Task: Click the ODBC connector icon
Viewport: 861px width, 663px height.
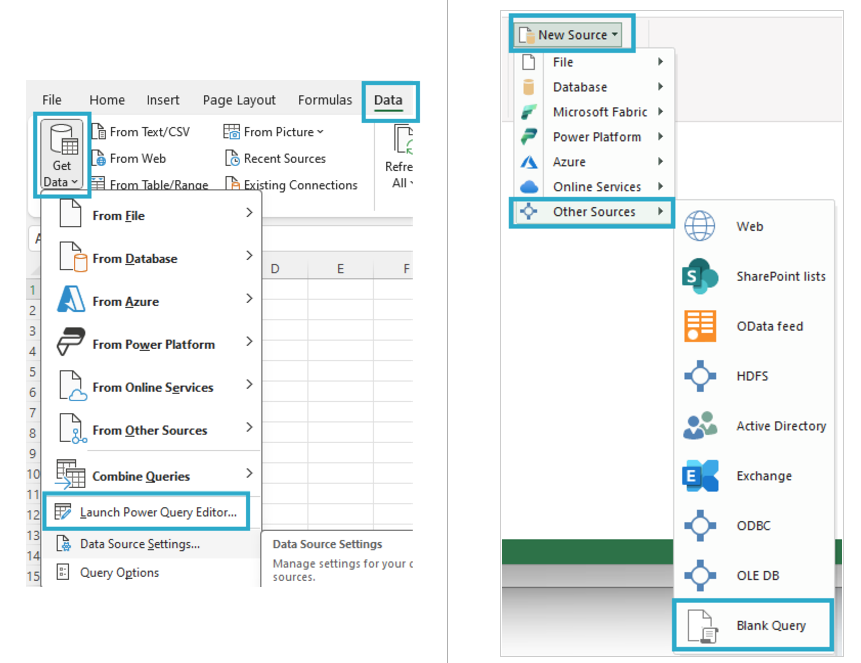Action: pyautogui.click(x=700, y=525)
